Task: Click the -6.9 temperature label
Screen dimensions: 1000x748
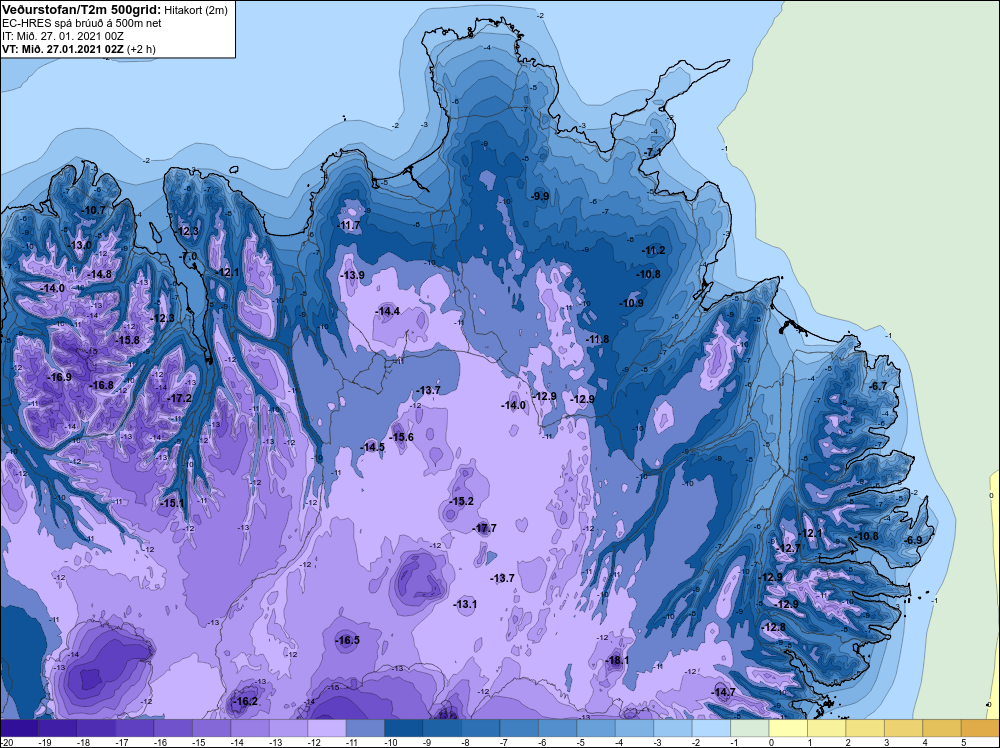Action: (913, 539)
